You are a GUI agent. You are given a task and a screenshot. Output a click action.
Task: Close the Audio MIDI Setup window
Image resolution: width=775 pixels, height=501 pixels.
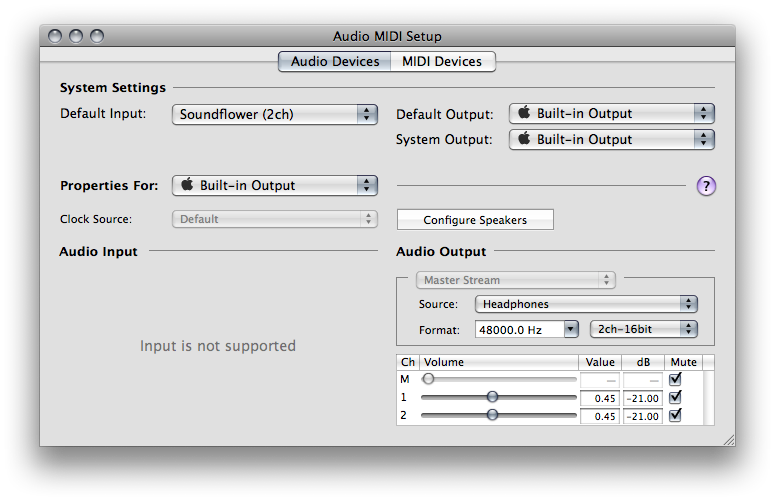[55, 36]
